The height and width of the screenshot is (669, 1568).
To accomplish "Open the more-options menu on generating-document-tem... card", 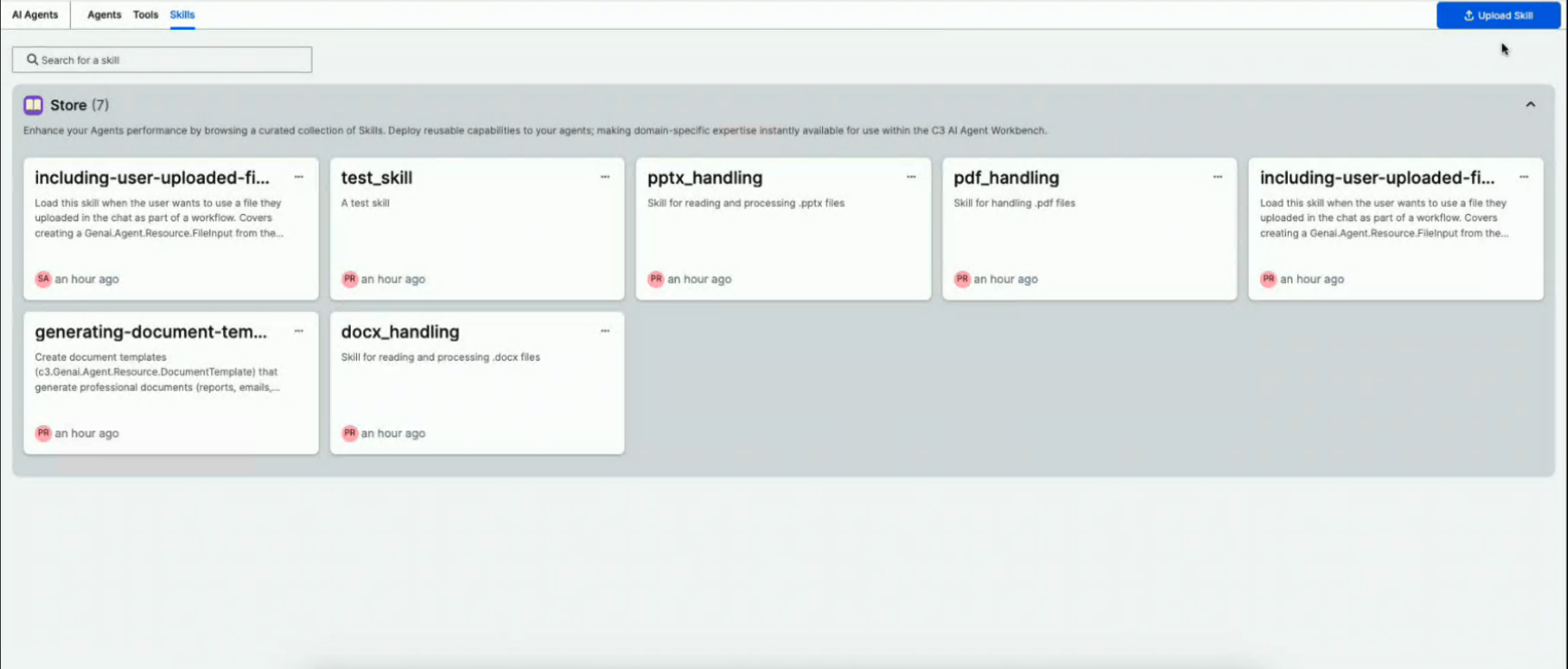I will point(298,331).
